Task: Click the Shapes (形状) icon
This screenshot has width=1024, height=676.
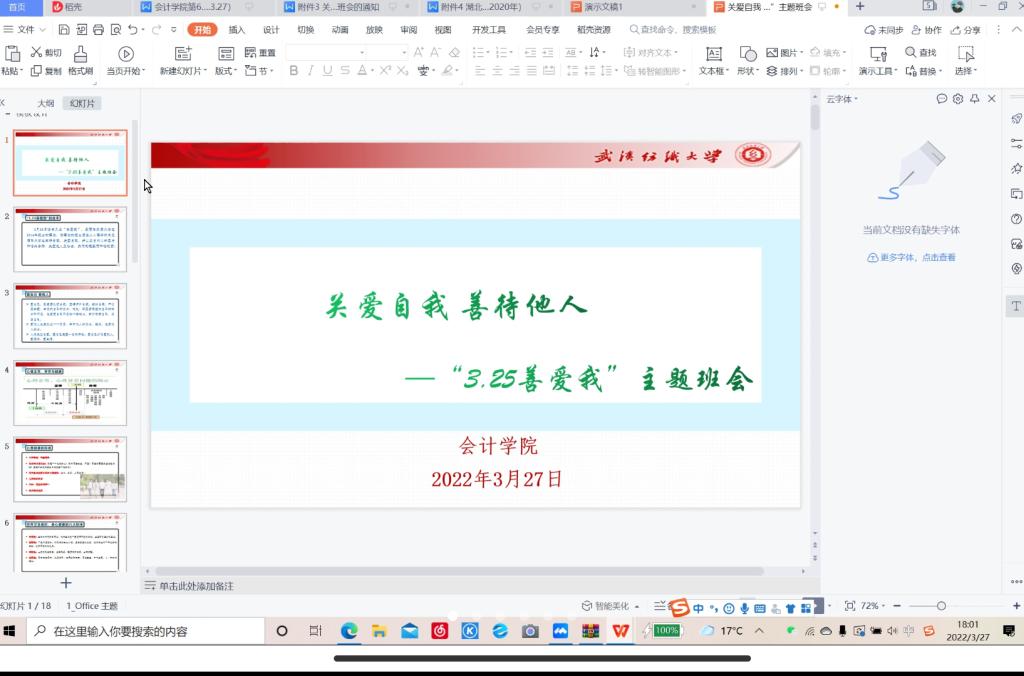Action: coord(748,54)
